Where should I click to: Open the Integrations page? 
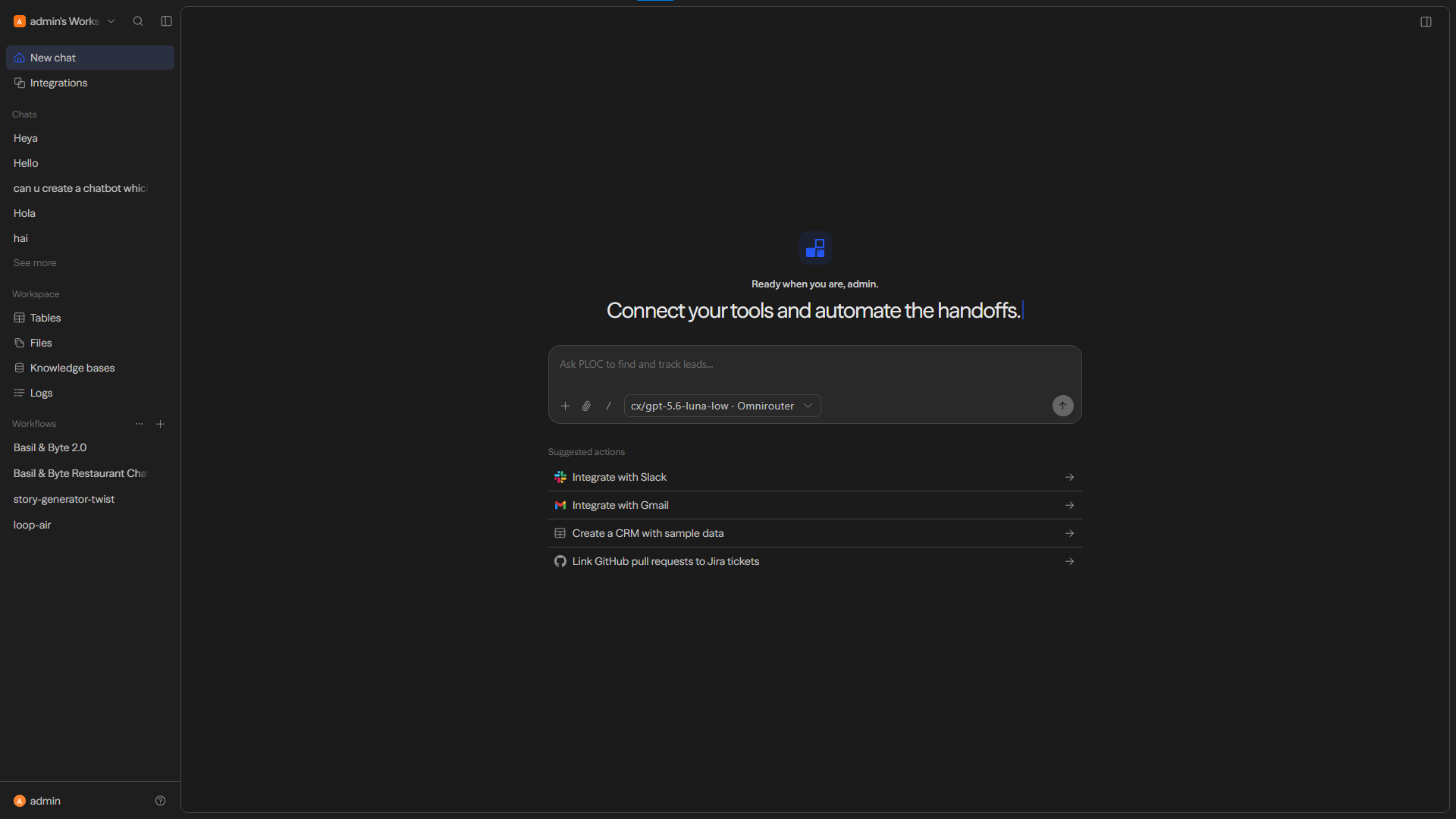coord(90,83)
